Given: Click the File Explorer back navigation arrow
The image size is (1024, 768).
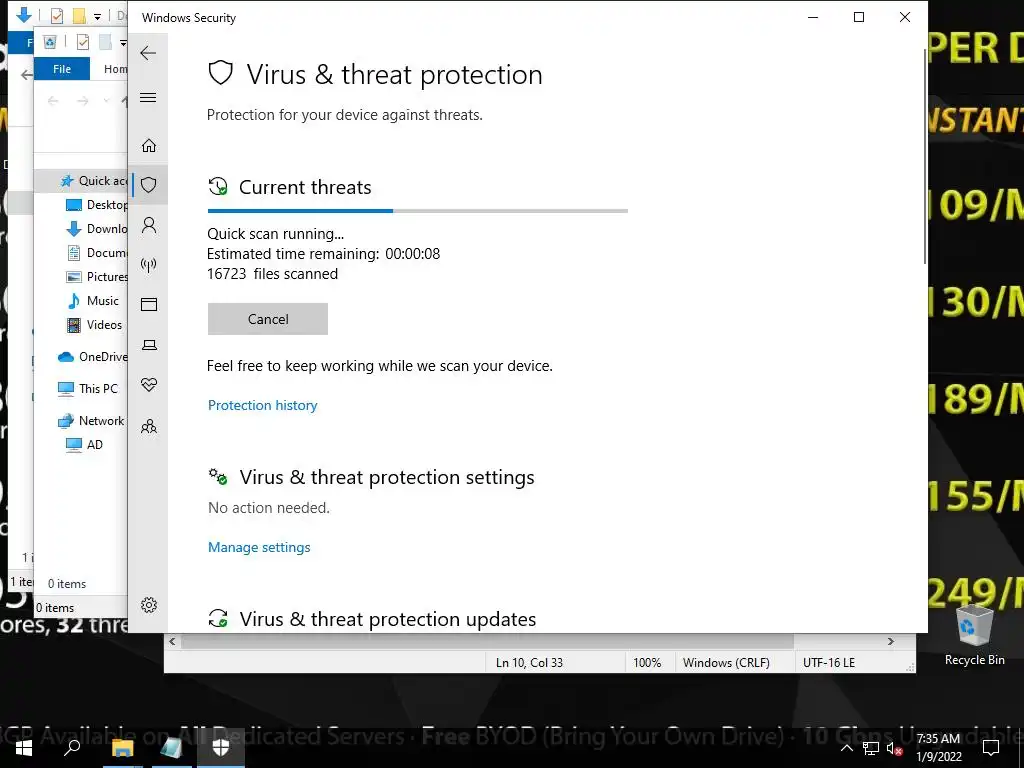Looking at the screenshot, I should pyautogui.click(x=53, y=100).
